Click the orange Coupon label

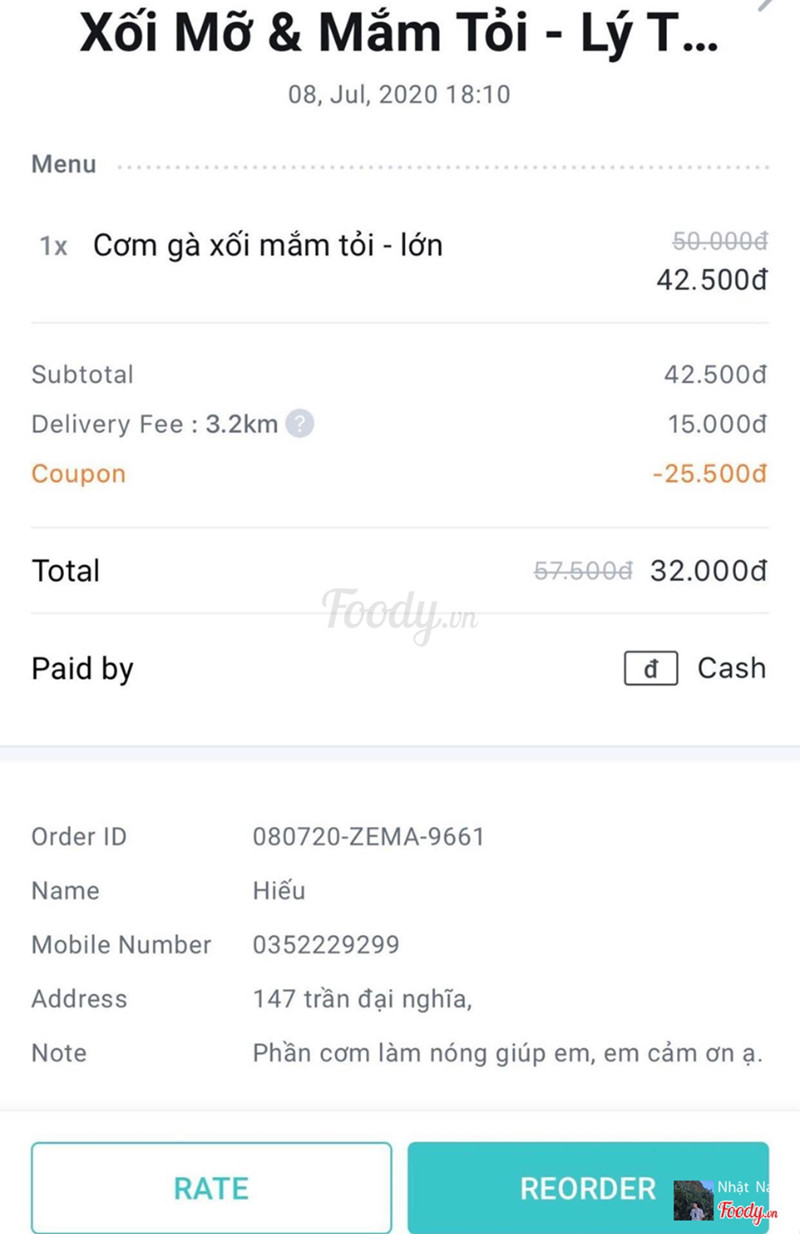(x=79, y=474)
